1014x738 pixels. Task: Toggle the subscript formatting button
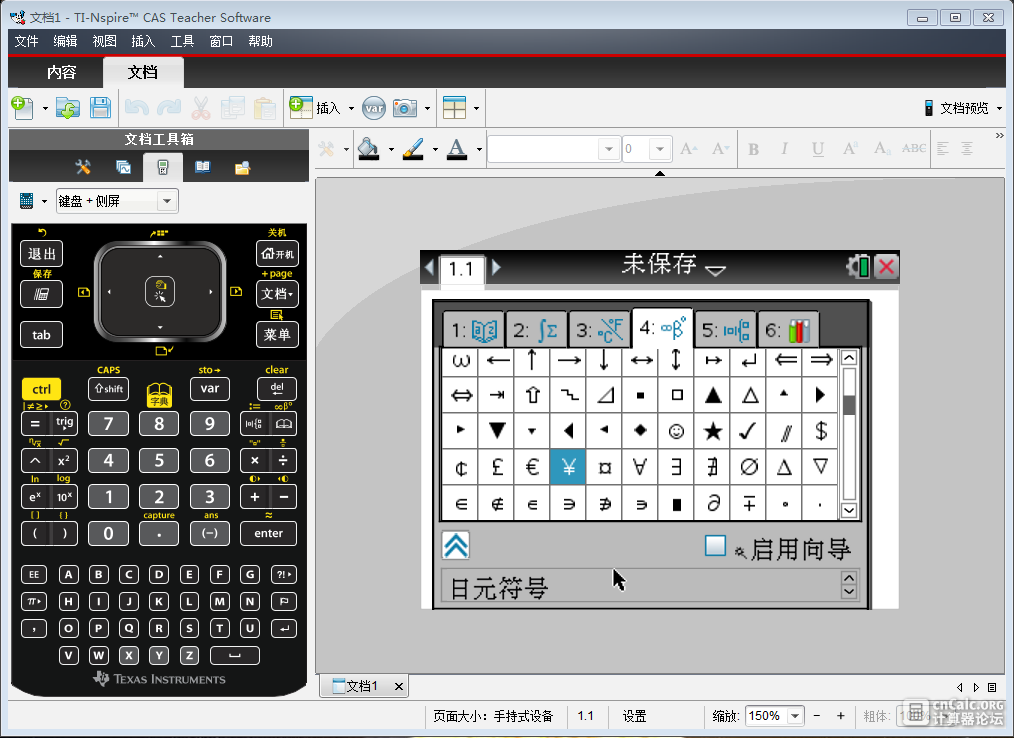[x=881, y=149]
